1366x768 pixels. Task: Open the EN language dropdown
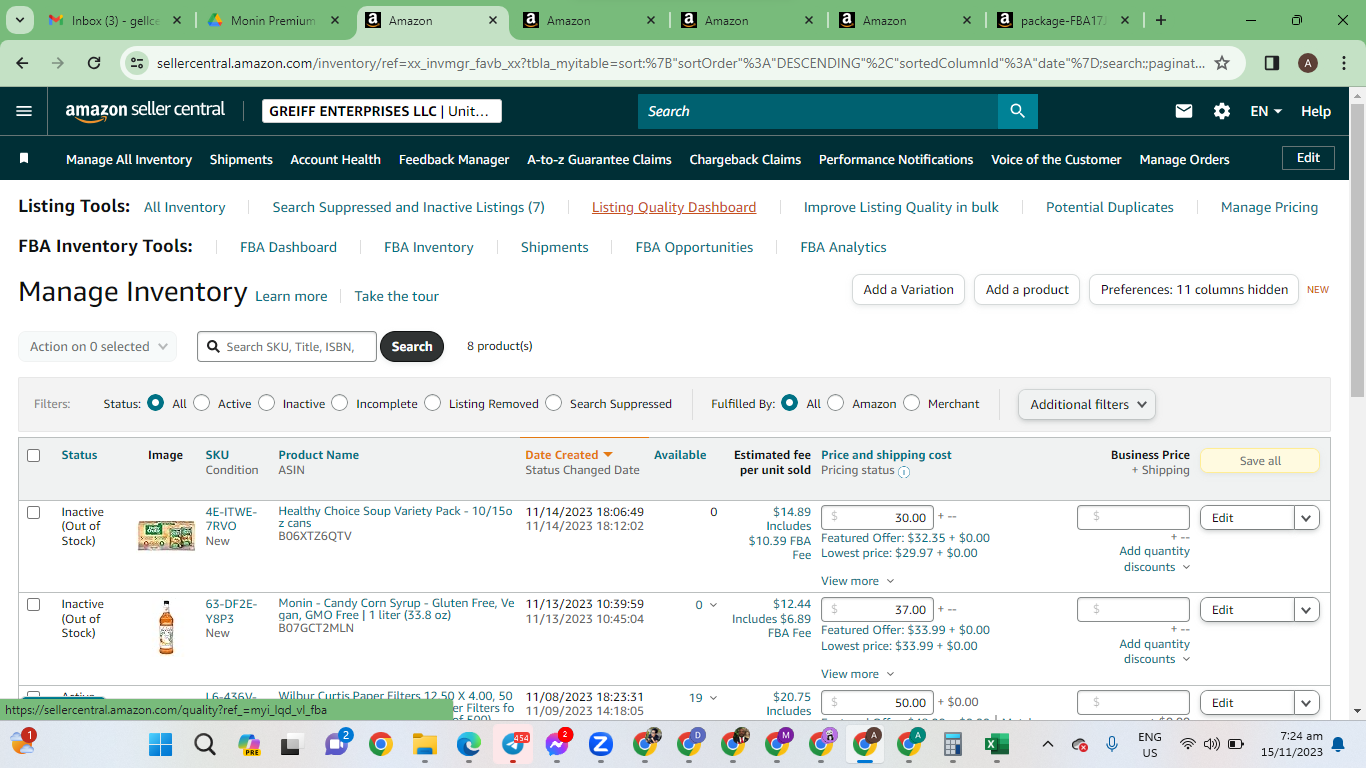(x=1266, y=111)
